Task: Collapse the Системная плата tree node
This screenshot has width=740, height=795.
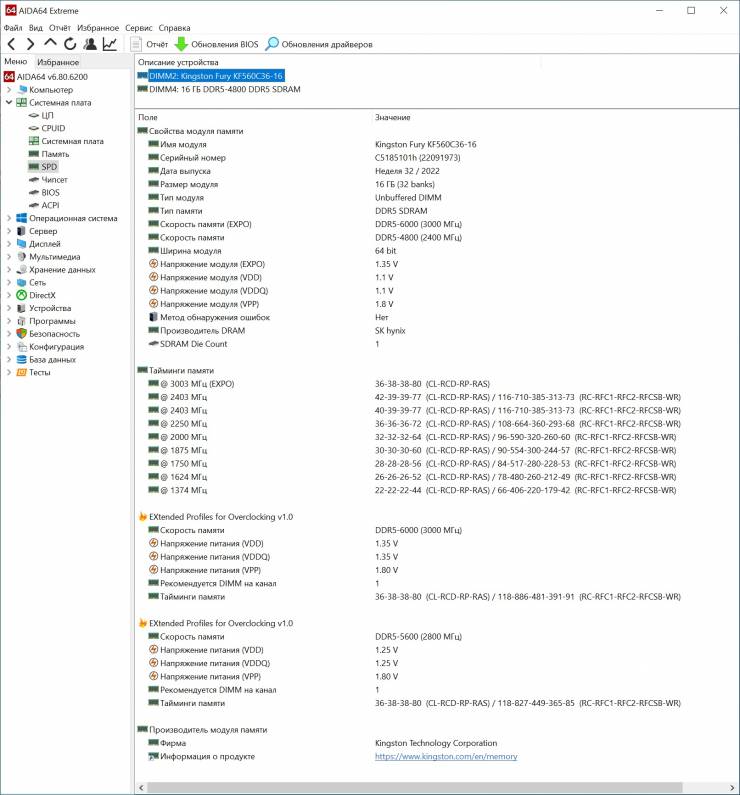Action: 9,102
